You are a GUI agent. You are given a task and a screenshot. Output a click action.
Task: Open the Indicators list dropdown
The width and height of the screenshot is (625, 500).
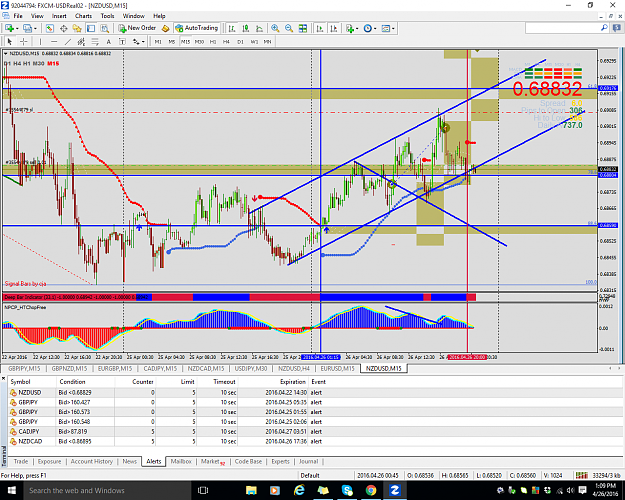click(352, 28)
